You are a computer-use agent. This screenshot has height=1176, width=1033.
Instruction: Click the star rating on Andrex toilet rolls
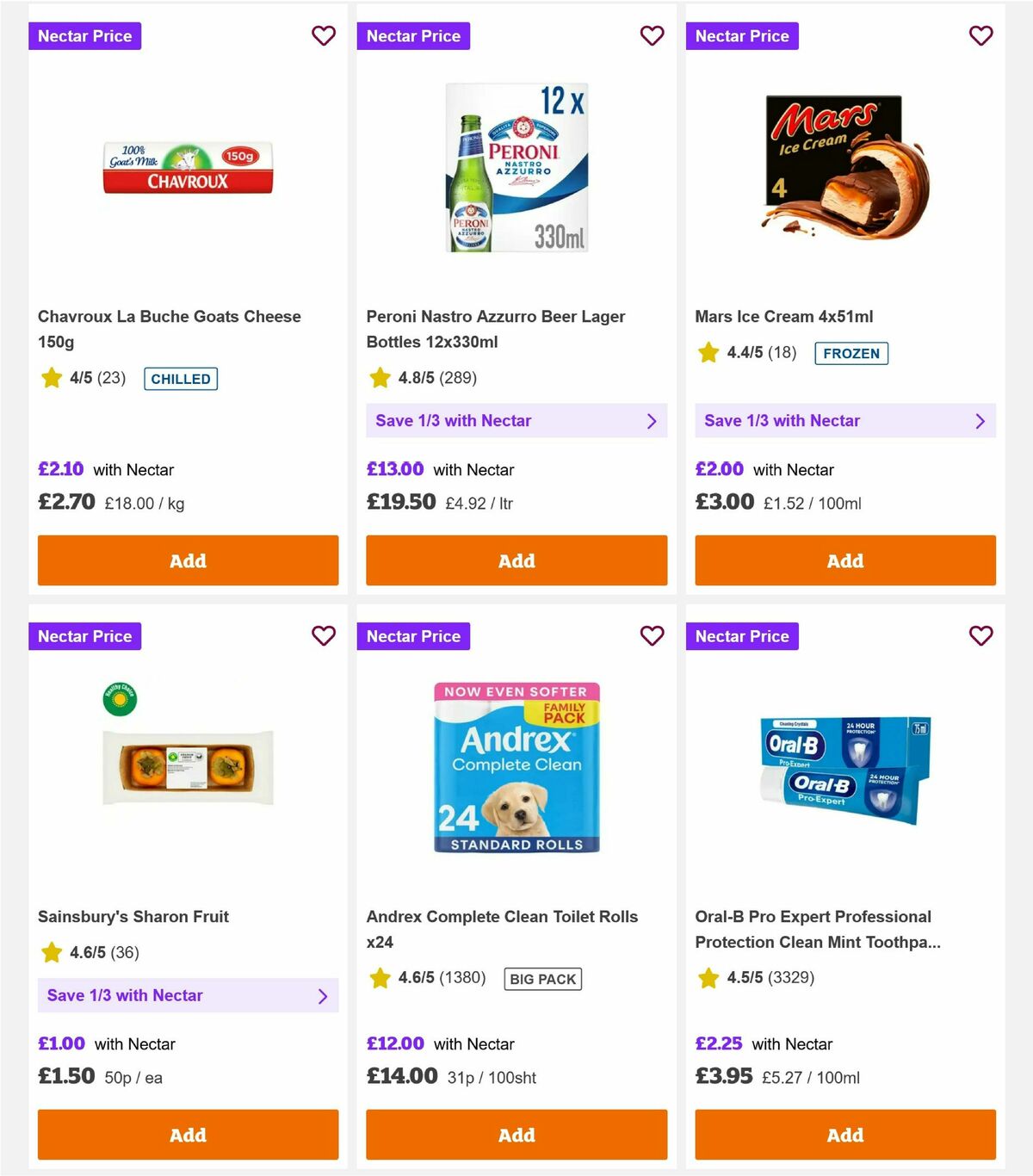(x=380, y=978)
